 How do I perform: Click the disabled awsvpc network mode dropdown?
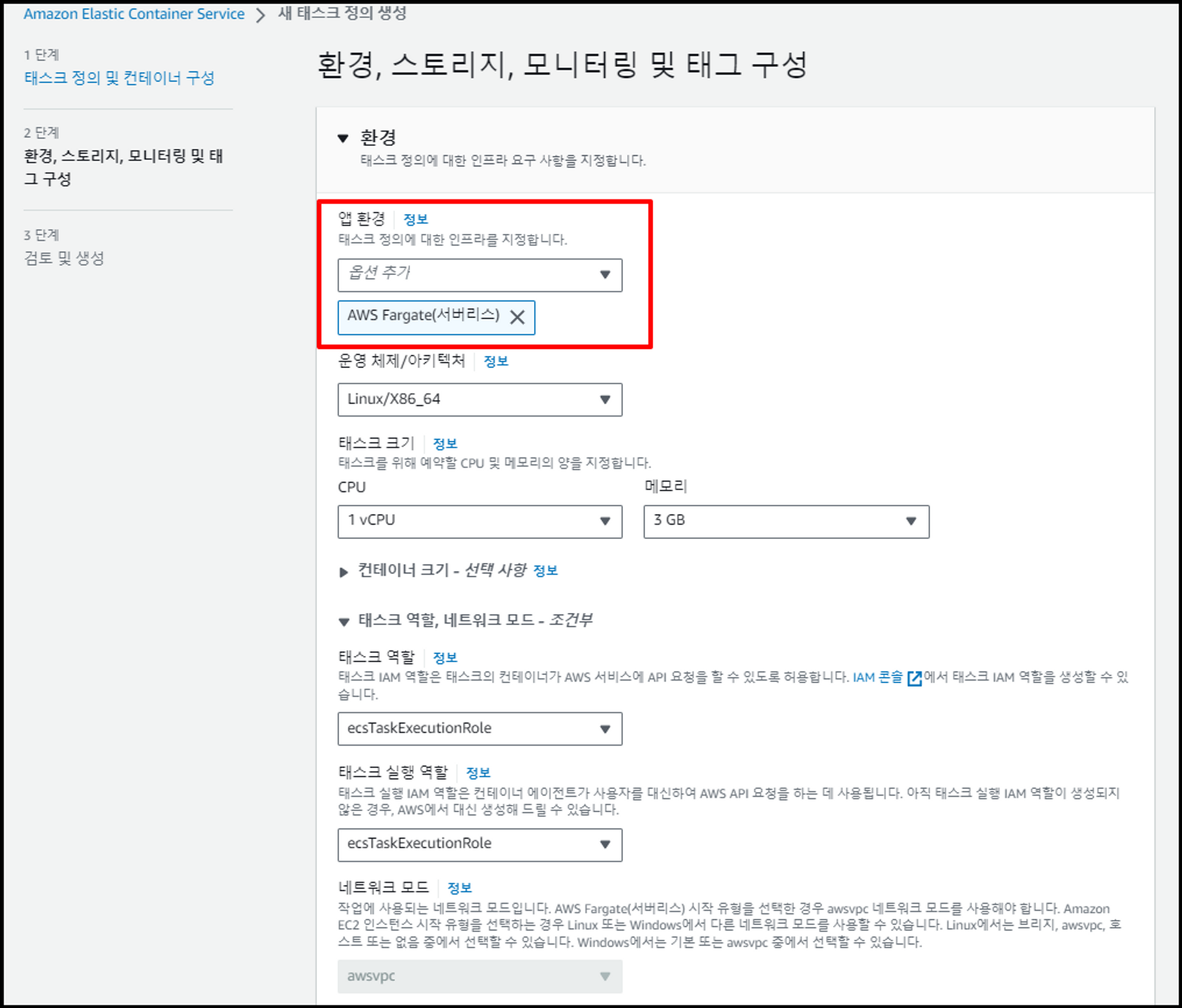tap(480, 976)
